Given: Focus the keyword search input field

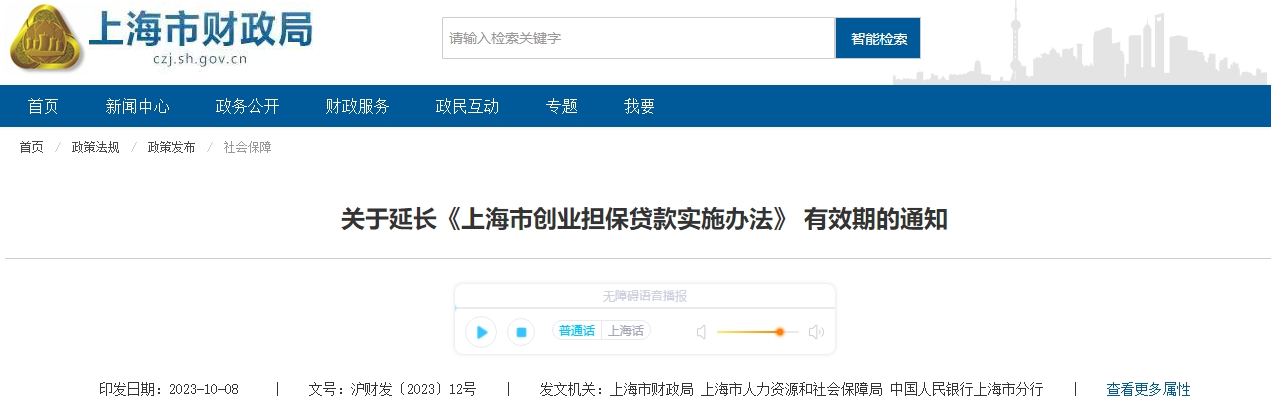Looking at the screenshot, I should [x=638, y=38].
